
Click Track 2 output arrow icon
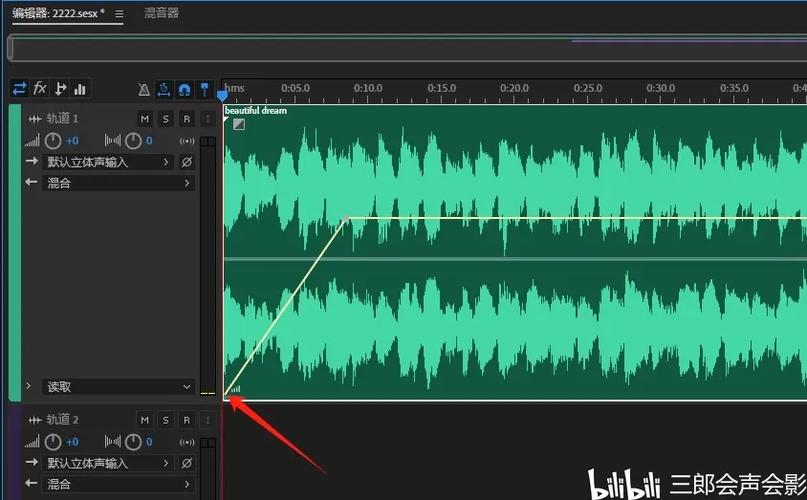click(31, 483)
